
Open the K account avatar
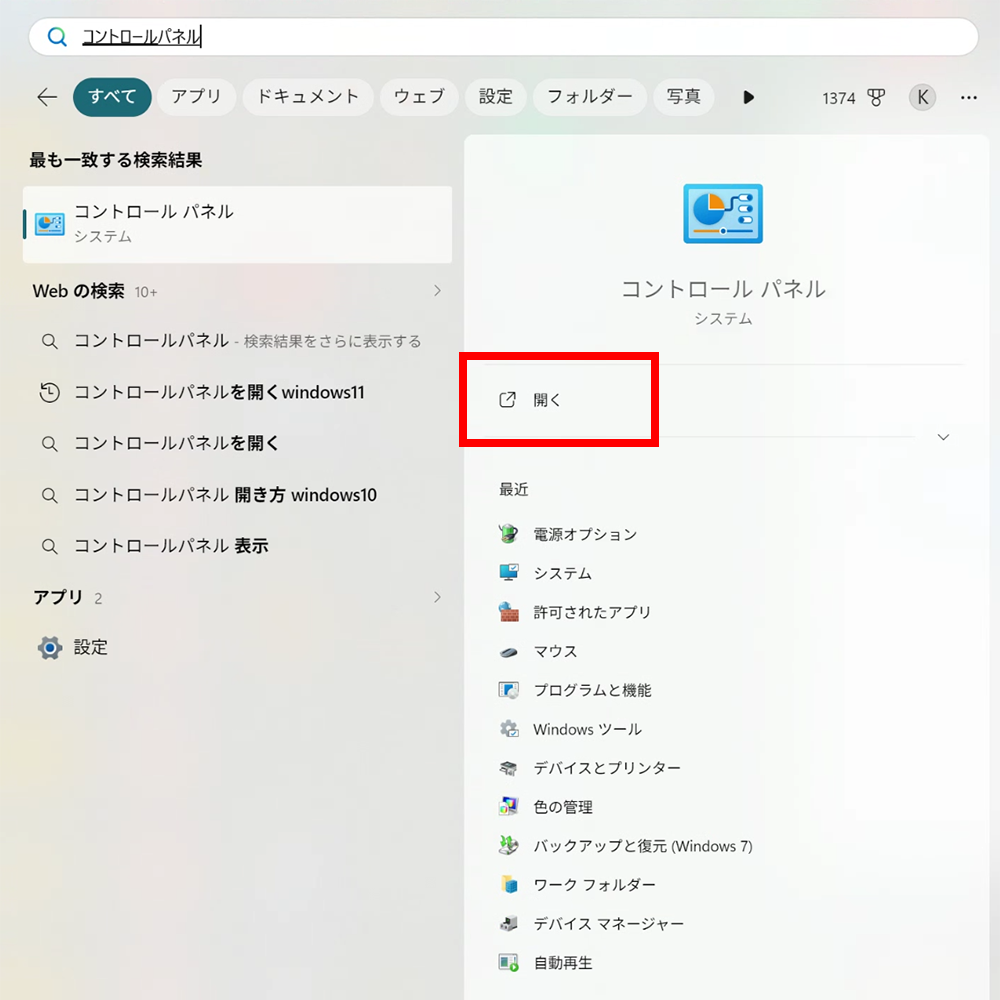coord(922,98)
